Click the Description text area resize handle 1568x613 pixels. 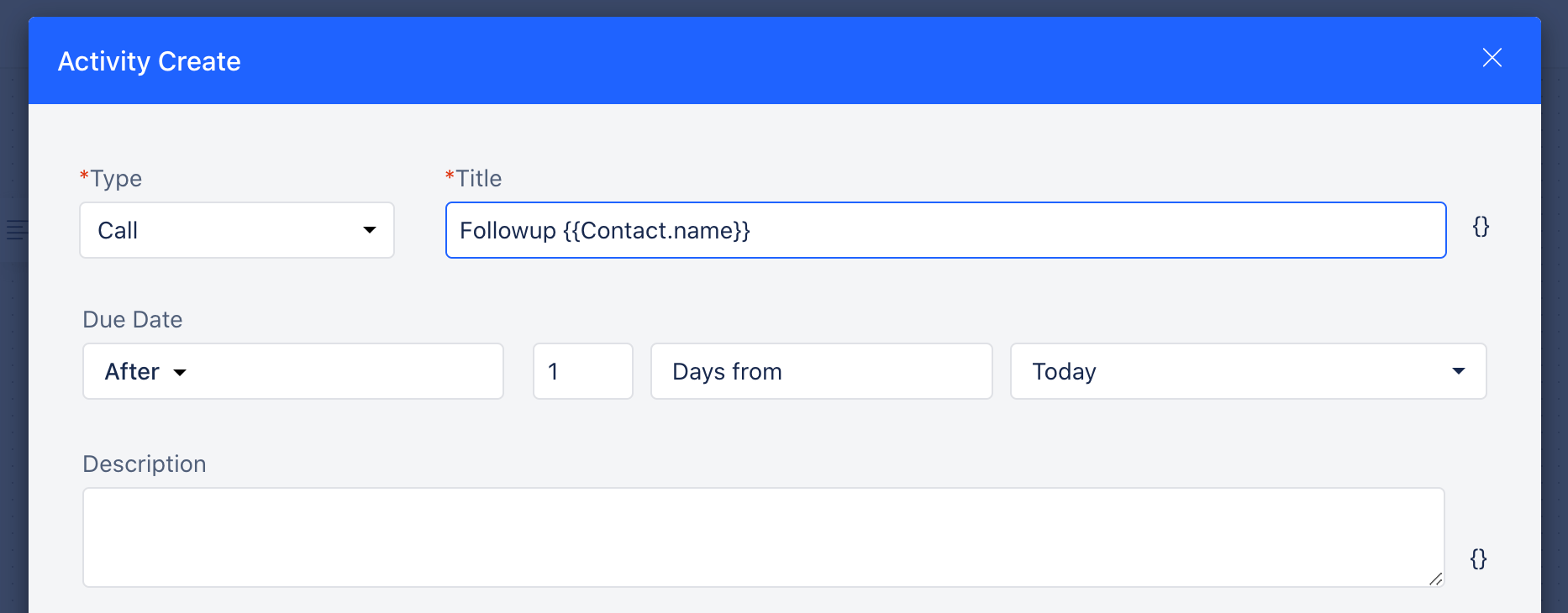pyautogui.click(x=1436, y=579)
